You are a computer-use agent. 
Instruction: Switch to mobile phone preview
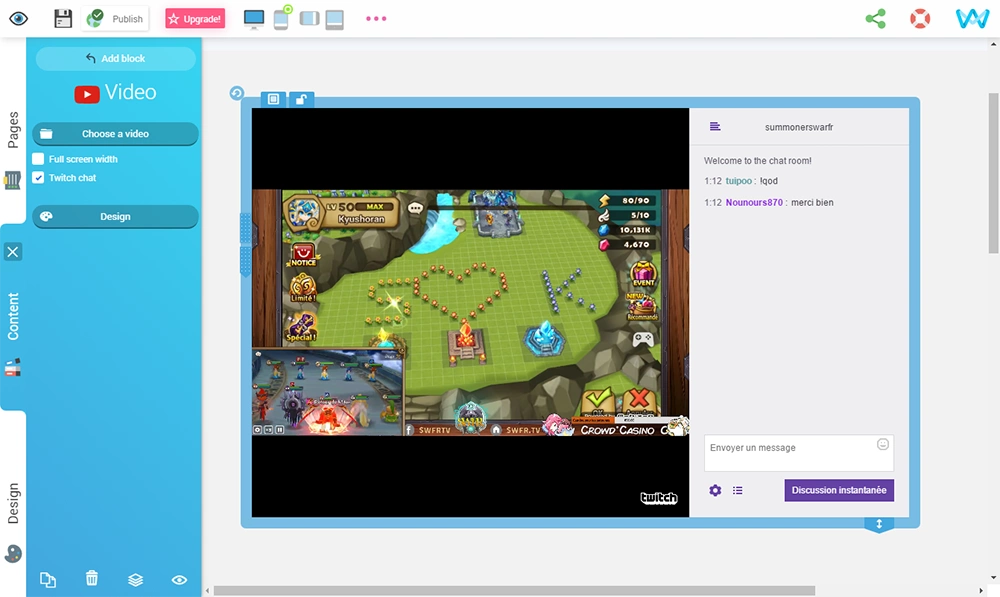click(281, 19)
